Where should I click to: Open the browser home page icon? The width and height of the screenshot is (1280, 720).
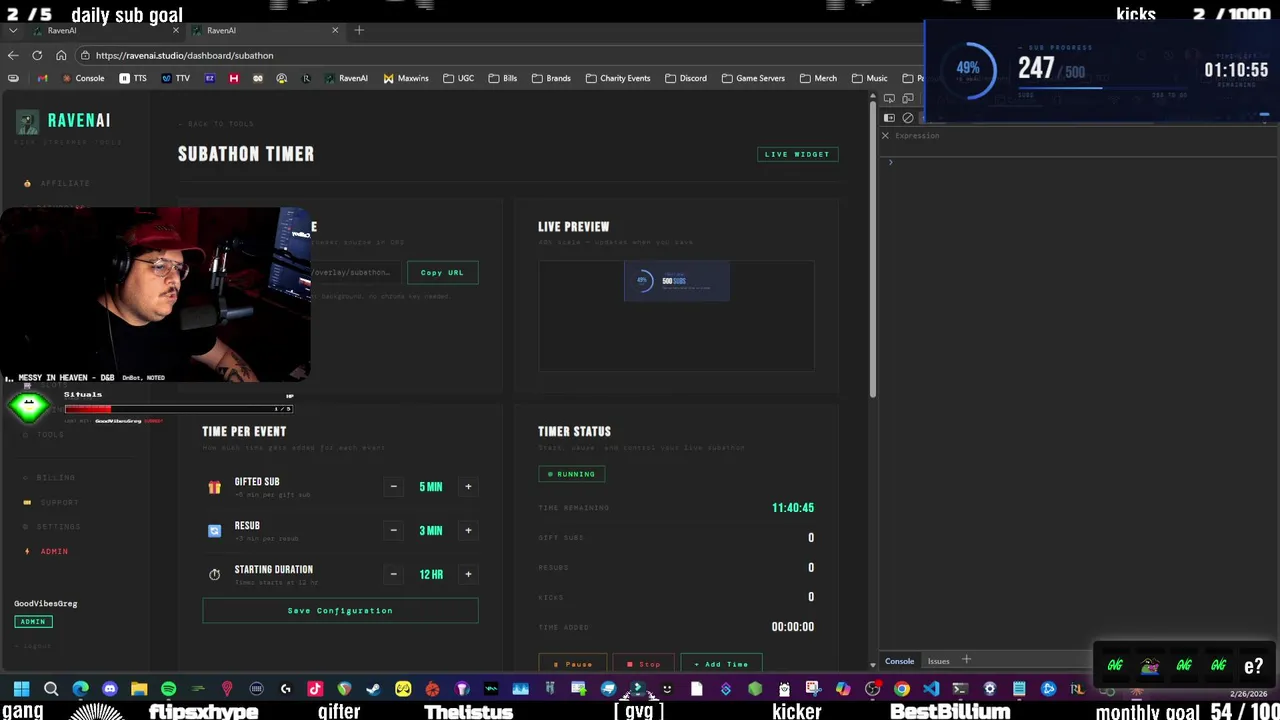[61, 55]
